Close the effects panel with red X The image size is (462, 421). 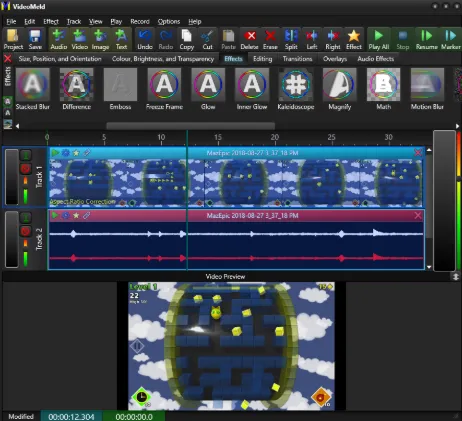coord(8,59)
